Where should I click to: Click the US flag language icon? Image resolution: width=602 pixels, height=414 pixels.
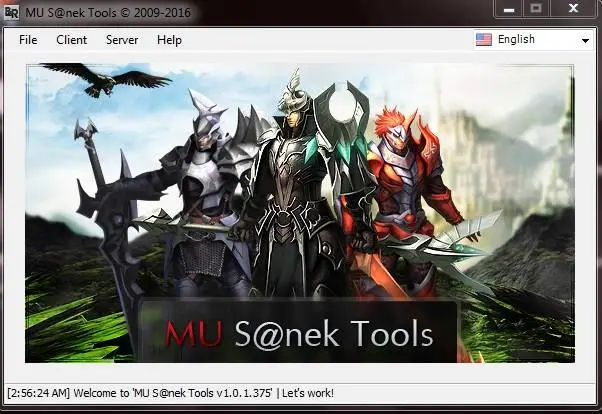coord(484,40)
